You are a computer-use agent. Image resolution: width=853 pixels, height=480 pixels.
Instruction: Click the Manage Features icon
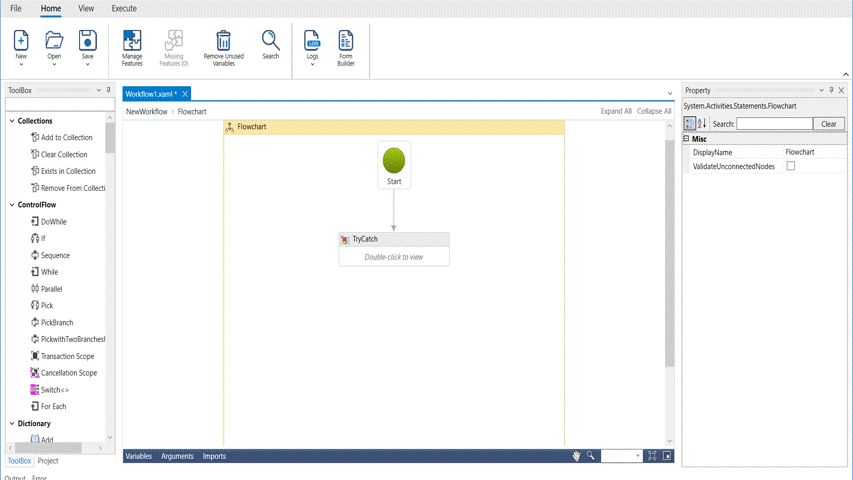[132, 41]
